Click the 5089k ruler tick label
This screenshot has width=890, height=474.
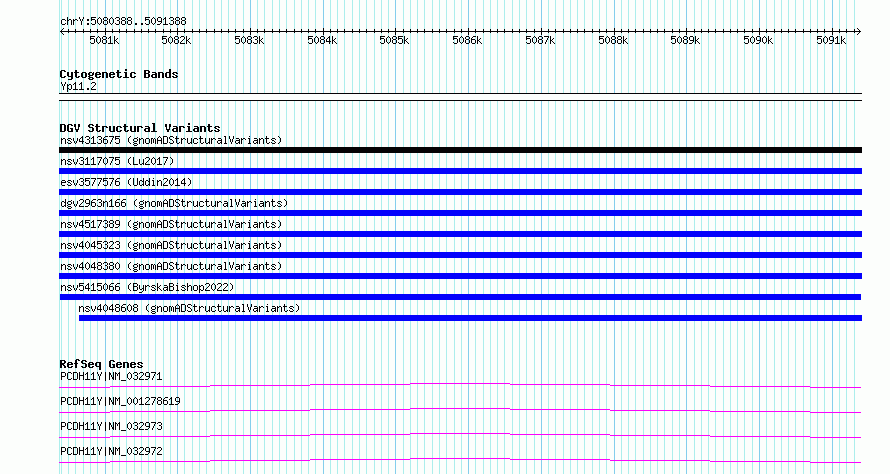(685, 40)
